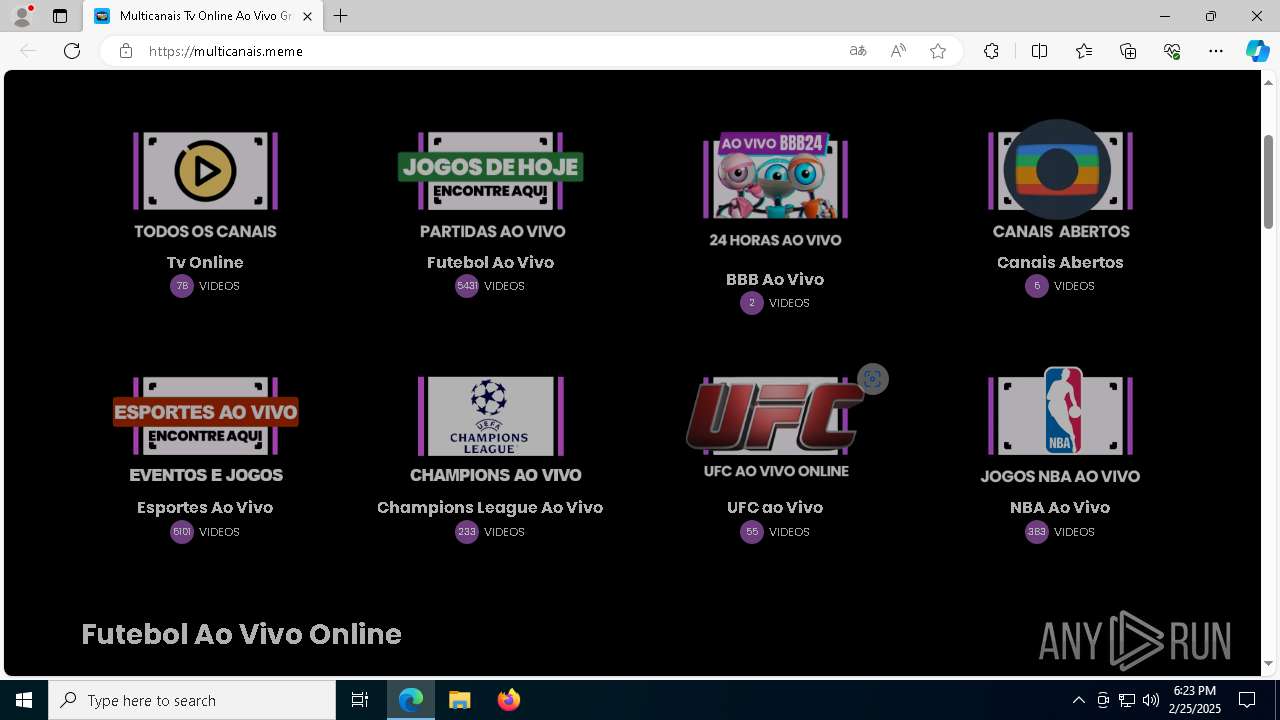Open Collections panel
1280x720 pixels.
[x=1128, y=51]
